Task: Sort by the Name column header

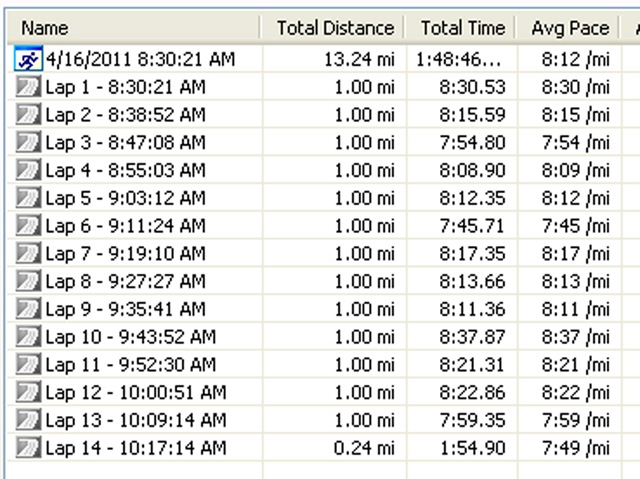Action: (x=133, y=28)
